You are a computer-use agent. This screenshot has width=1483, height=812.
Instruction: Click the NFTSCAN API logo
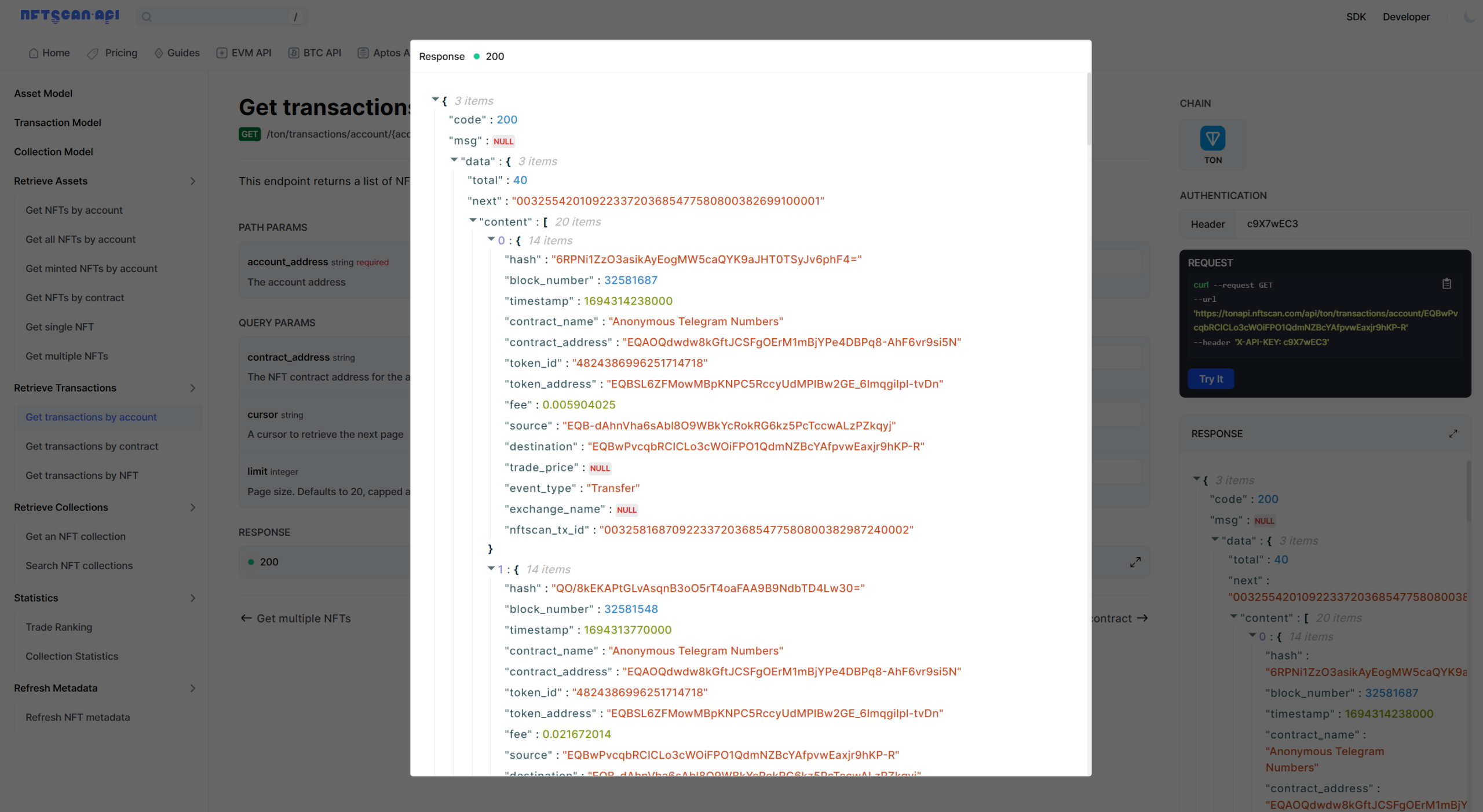click(x=69, y=16)
